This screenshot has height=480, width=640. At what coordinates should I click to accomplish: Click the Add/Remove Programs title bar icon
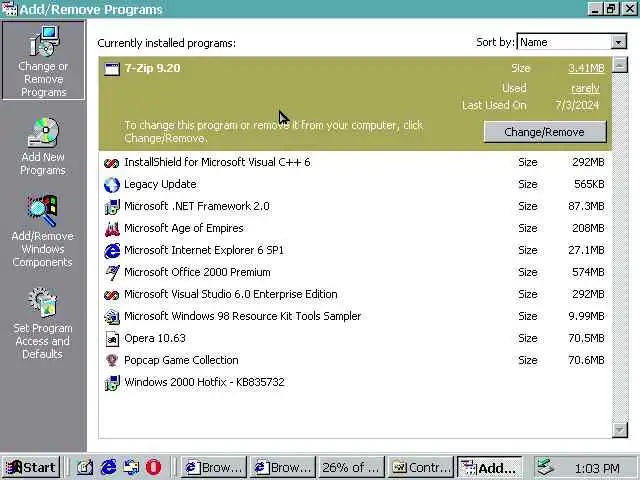[9, 9]
